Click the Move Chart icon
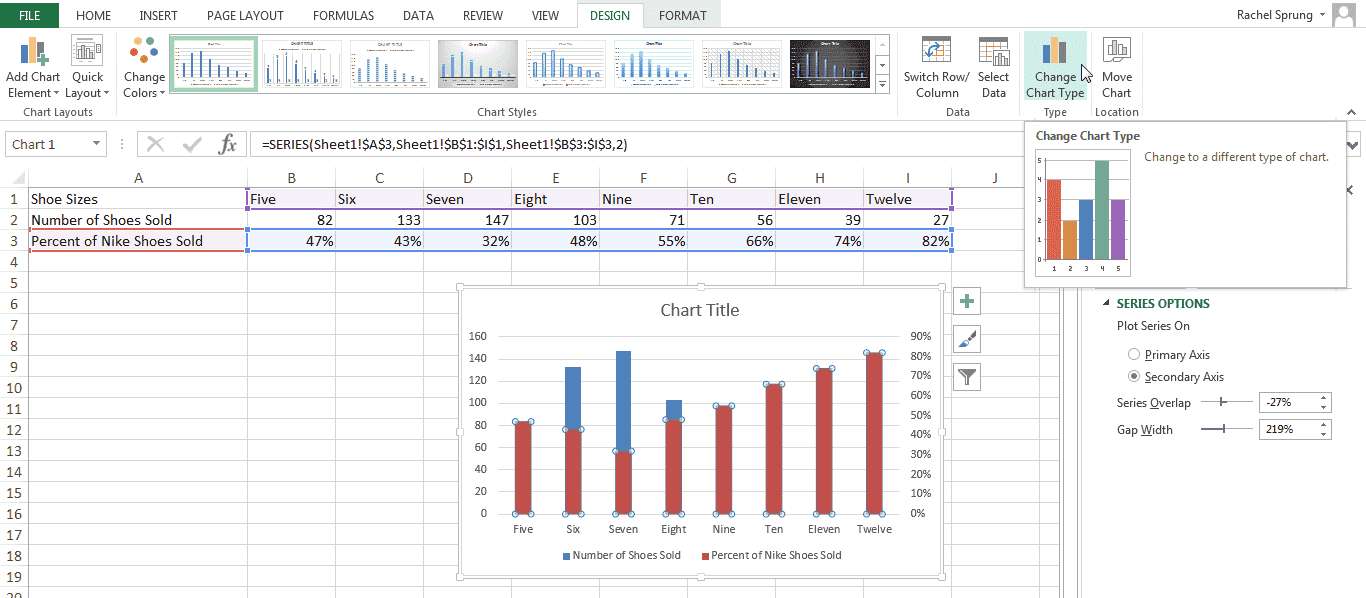Image resolution: width=1366 pixels, height=598 pixels. (1116, 52)
